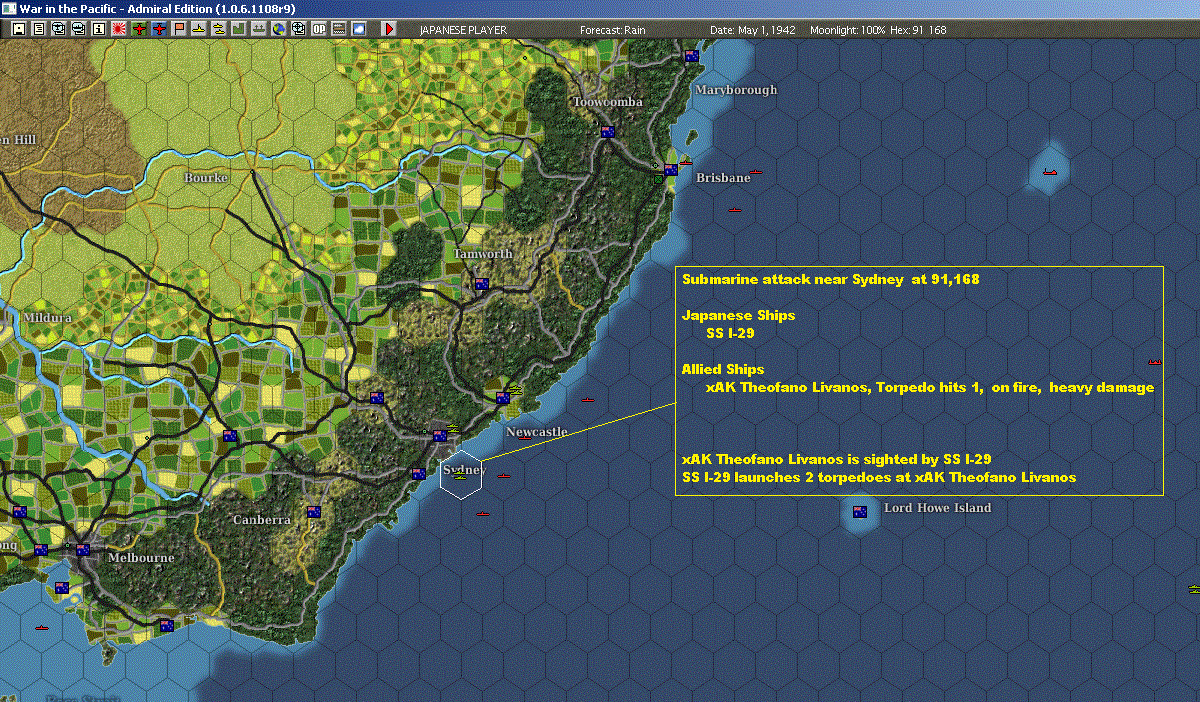The height and width of the screenshot is (702, 1200).
Task: Click the single yellow ship toolbar icon
Action: pos(199,29)
